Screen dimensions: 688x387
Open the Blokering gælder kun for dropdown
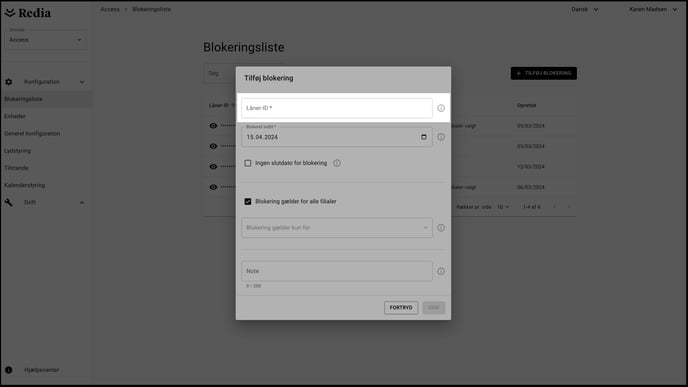tap(337, 228)
